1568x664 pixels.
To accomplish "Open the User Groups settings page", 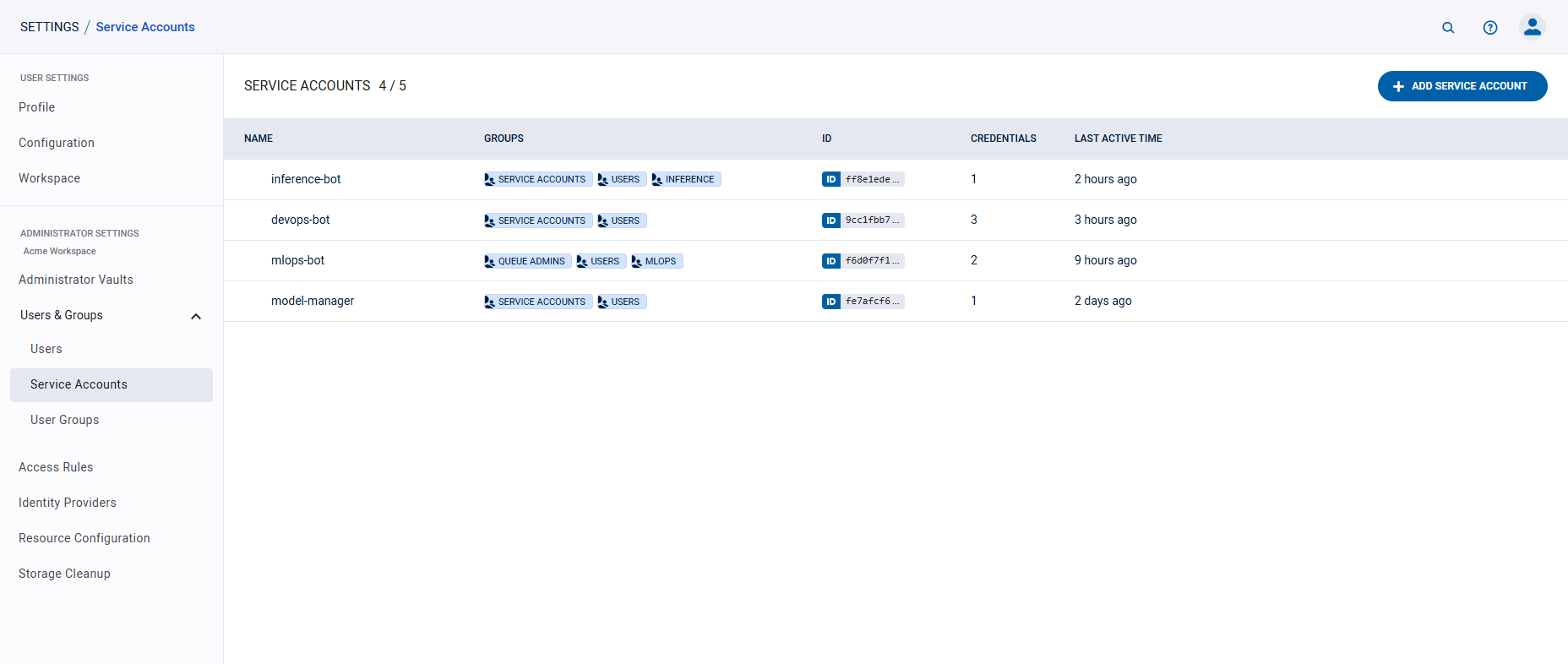I will pyautogui.click(x=65, y=420).
